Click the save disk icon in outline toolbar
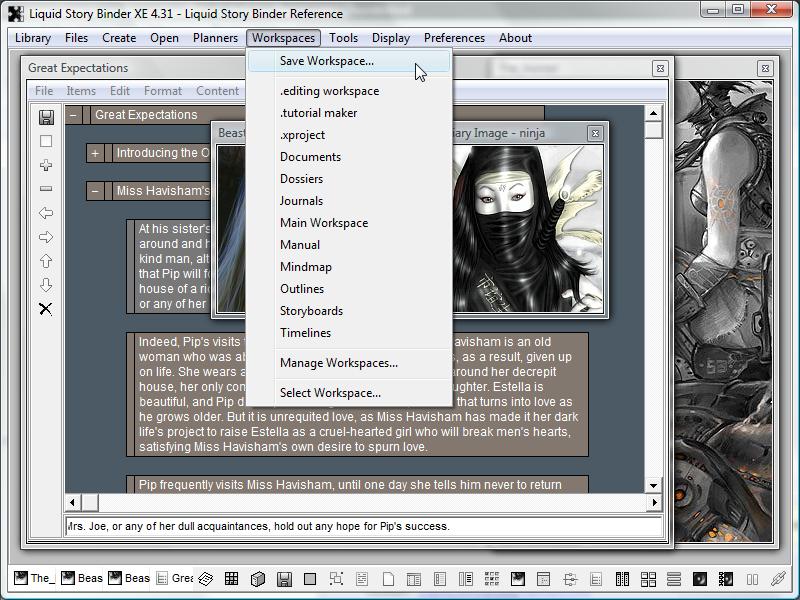 [46, 117]
